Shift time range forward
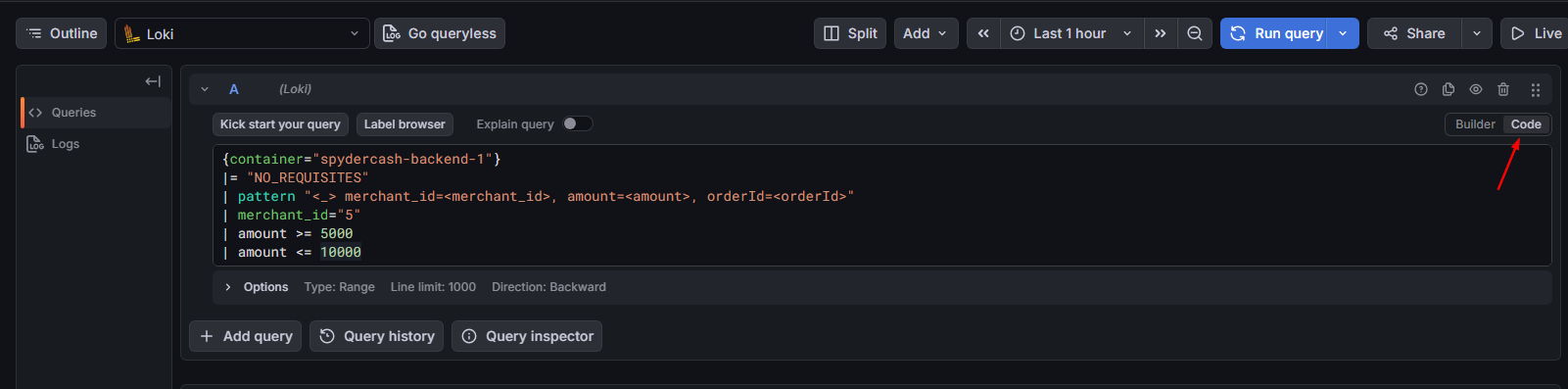1568x389 pixels. pyautogui.click(x=1161, y=33)
